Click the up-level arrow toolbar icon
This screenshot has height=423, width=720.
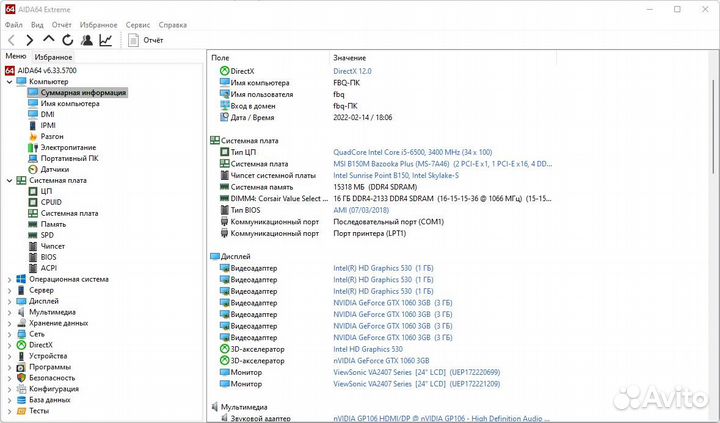pos(49,39)
